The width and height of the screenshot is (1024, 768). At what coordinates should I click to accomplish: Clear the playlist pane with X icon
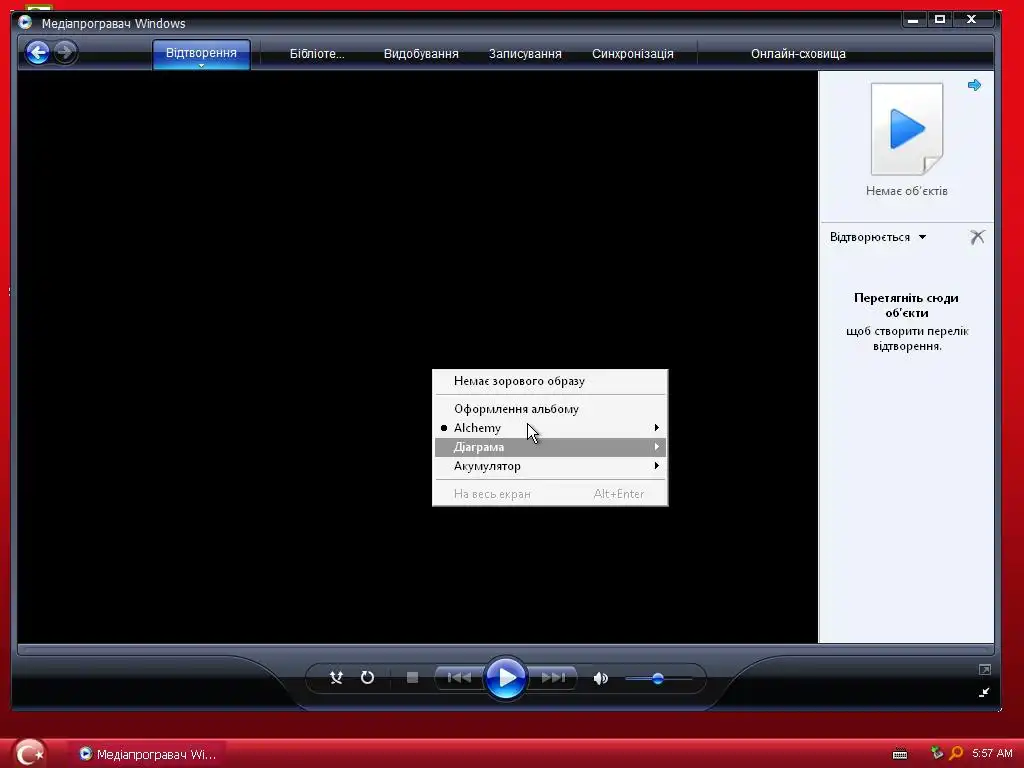point(977,237)
